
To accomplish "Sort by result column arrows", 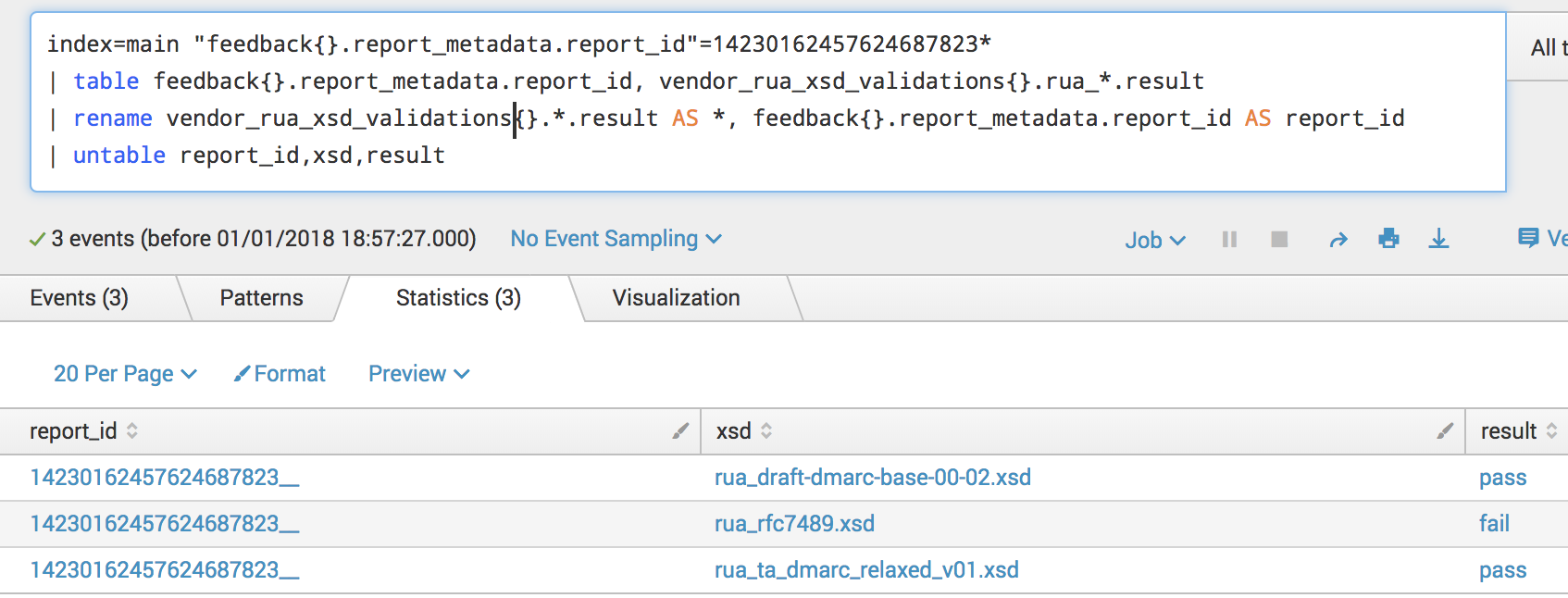I will [x=1551, y=431].
